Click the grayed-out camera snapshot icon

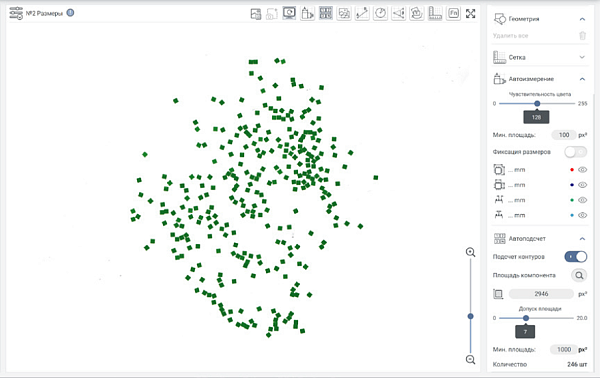pyautogui.click(x=272, y=14)
